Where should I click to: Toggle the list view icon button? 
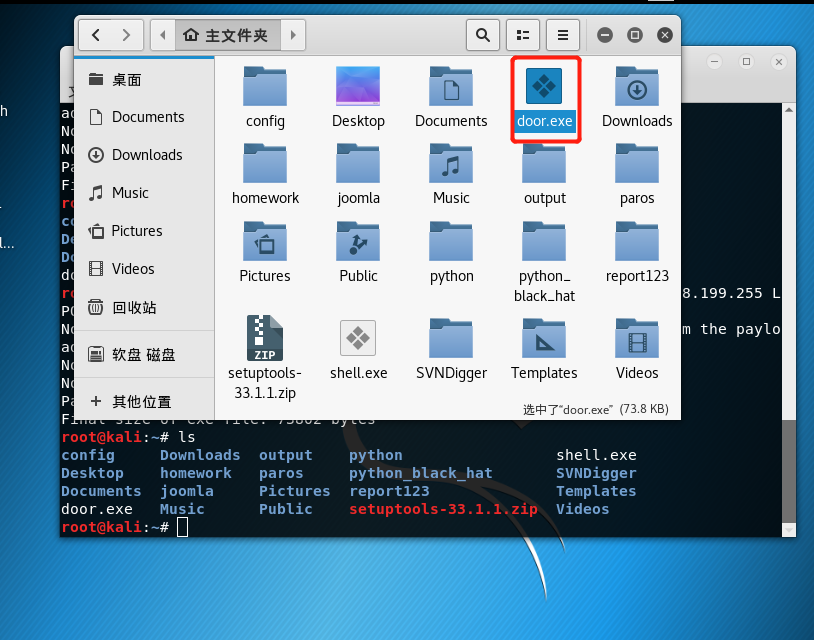(x=523, y=35)
